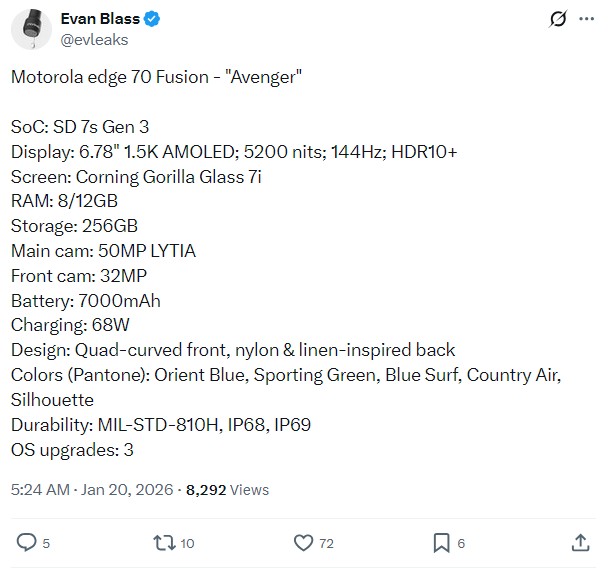
Task: Click the like count showing 72
Action: click(x=327, y=543)
